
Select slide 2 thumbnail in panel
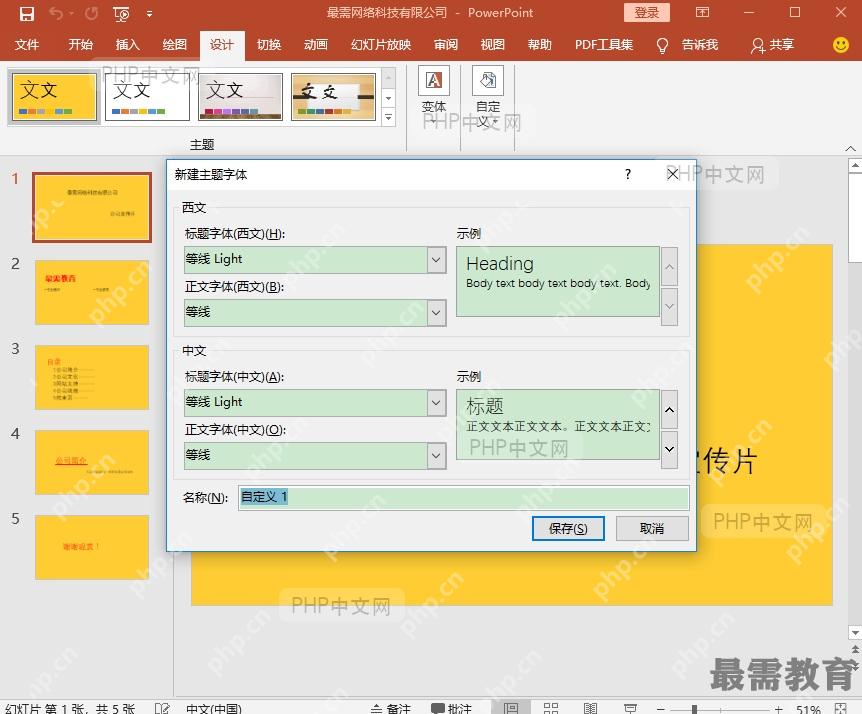pos(92,292)
